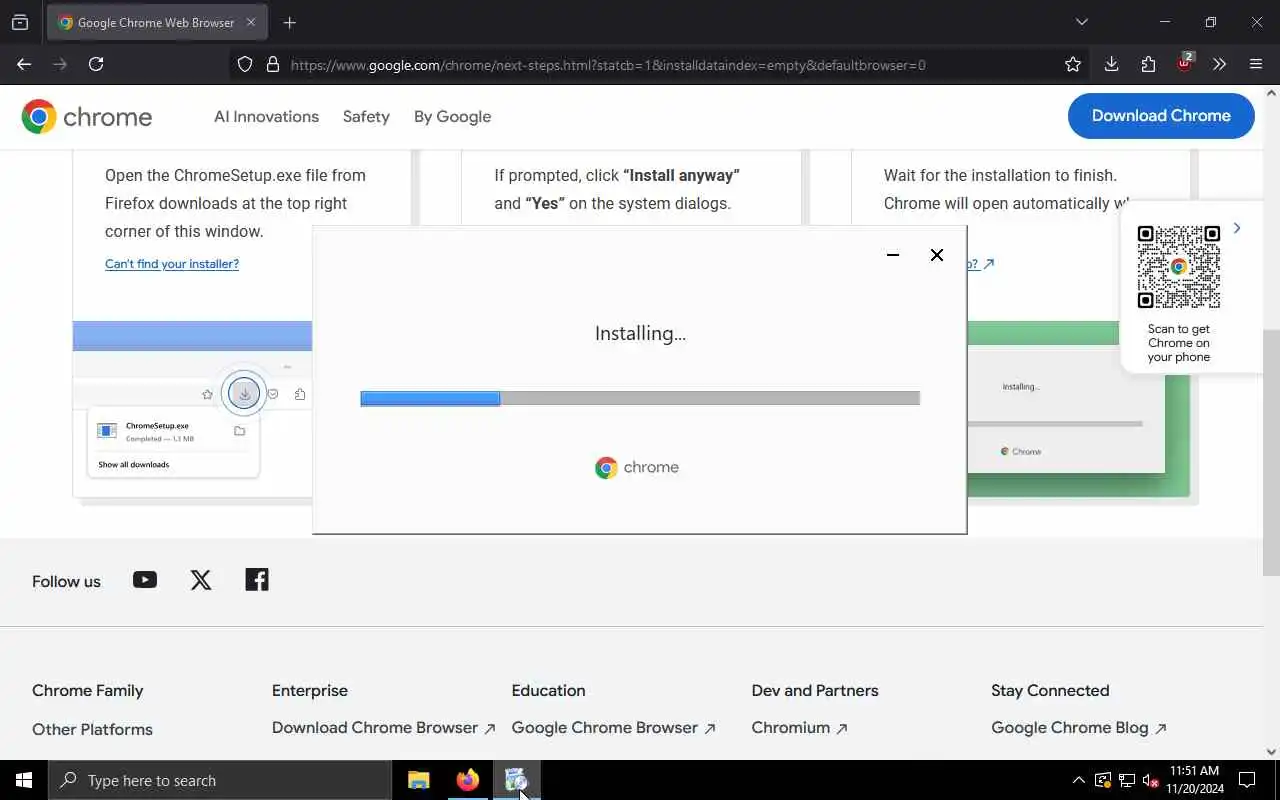This screenshot has height=800, width=1280.
Task: Close the Google Chrome Web Browser tab
Action: tap(250, 22)
